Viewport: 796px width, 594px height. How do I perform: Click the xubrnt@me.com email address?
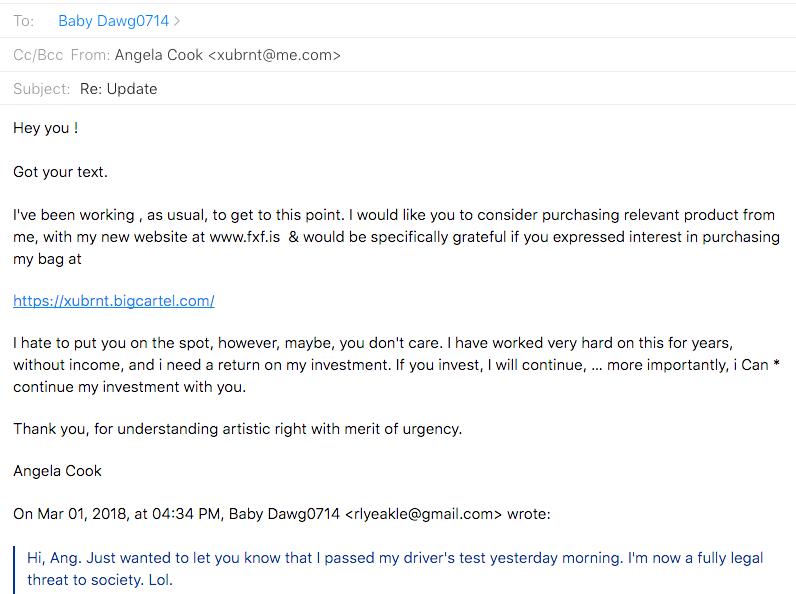[275, 55]
